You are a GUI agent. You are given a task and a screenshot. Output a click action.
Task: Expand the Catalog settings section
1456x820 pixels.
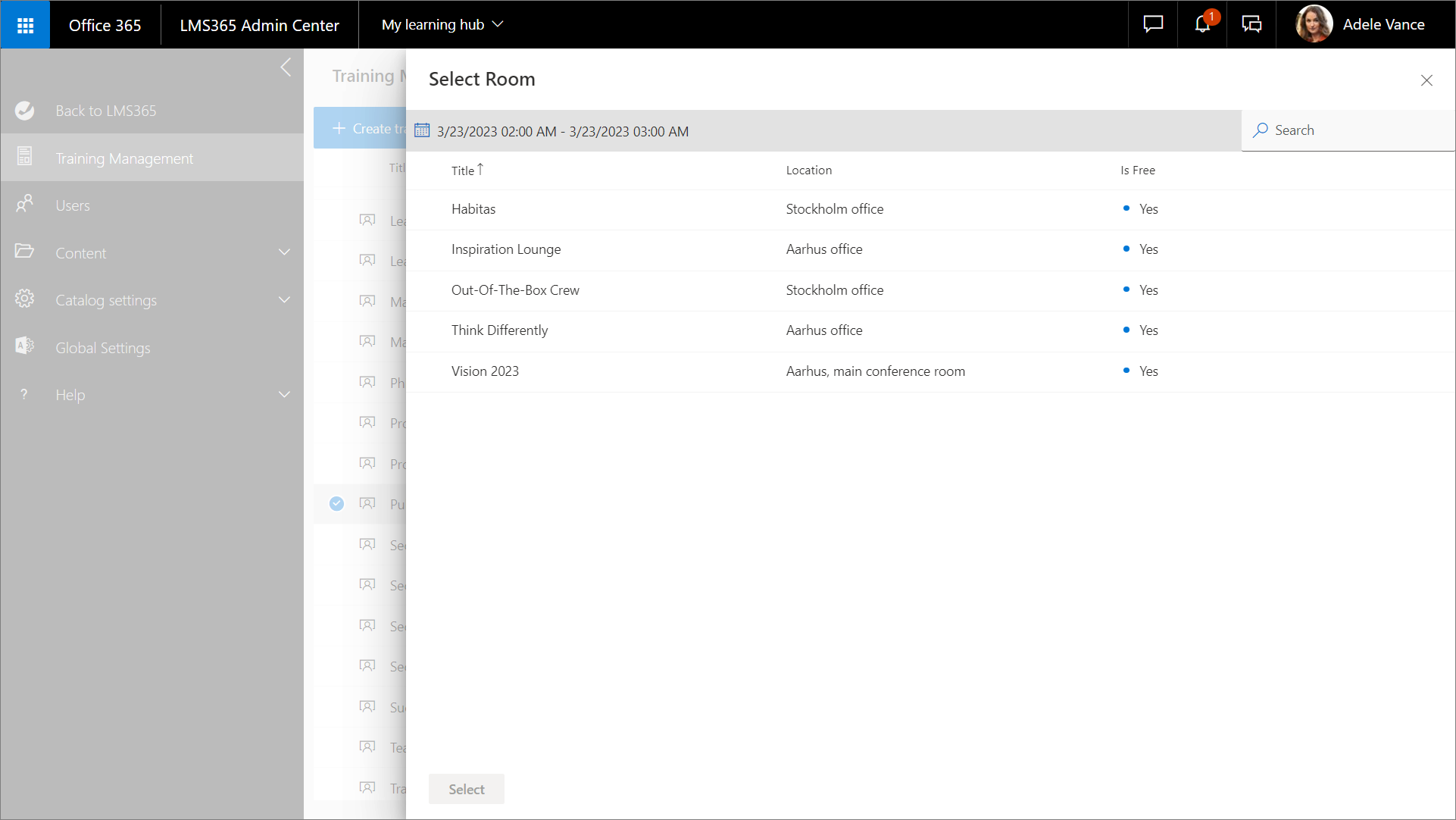tap(284, 300)
